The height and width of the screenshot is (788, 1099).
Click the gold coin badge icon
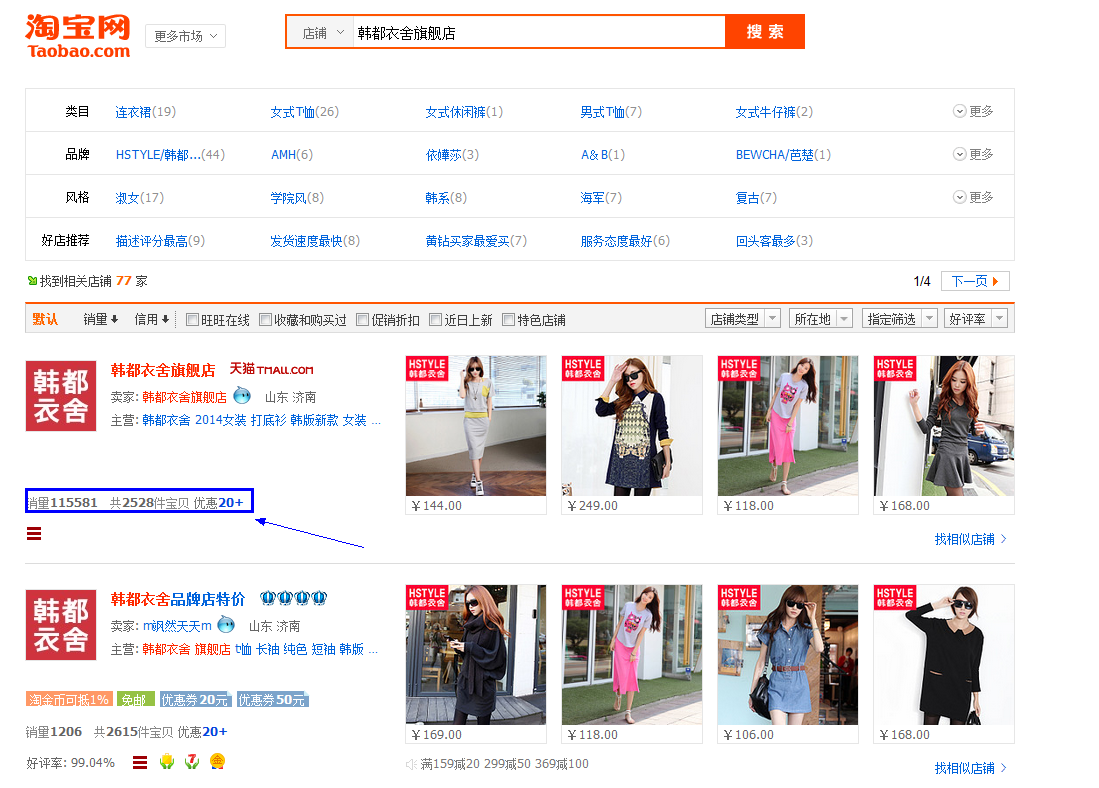click(x=218, y=761)
